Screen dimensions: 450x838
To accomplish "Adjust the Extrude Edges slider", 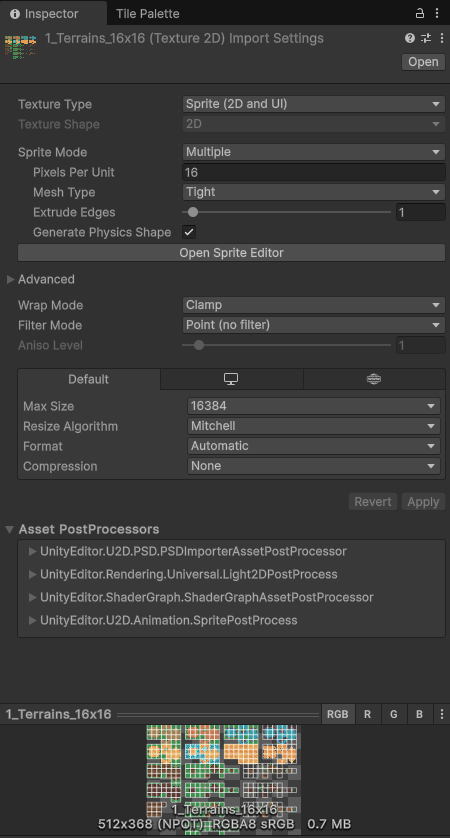I will pos(286,212).
